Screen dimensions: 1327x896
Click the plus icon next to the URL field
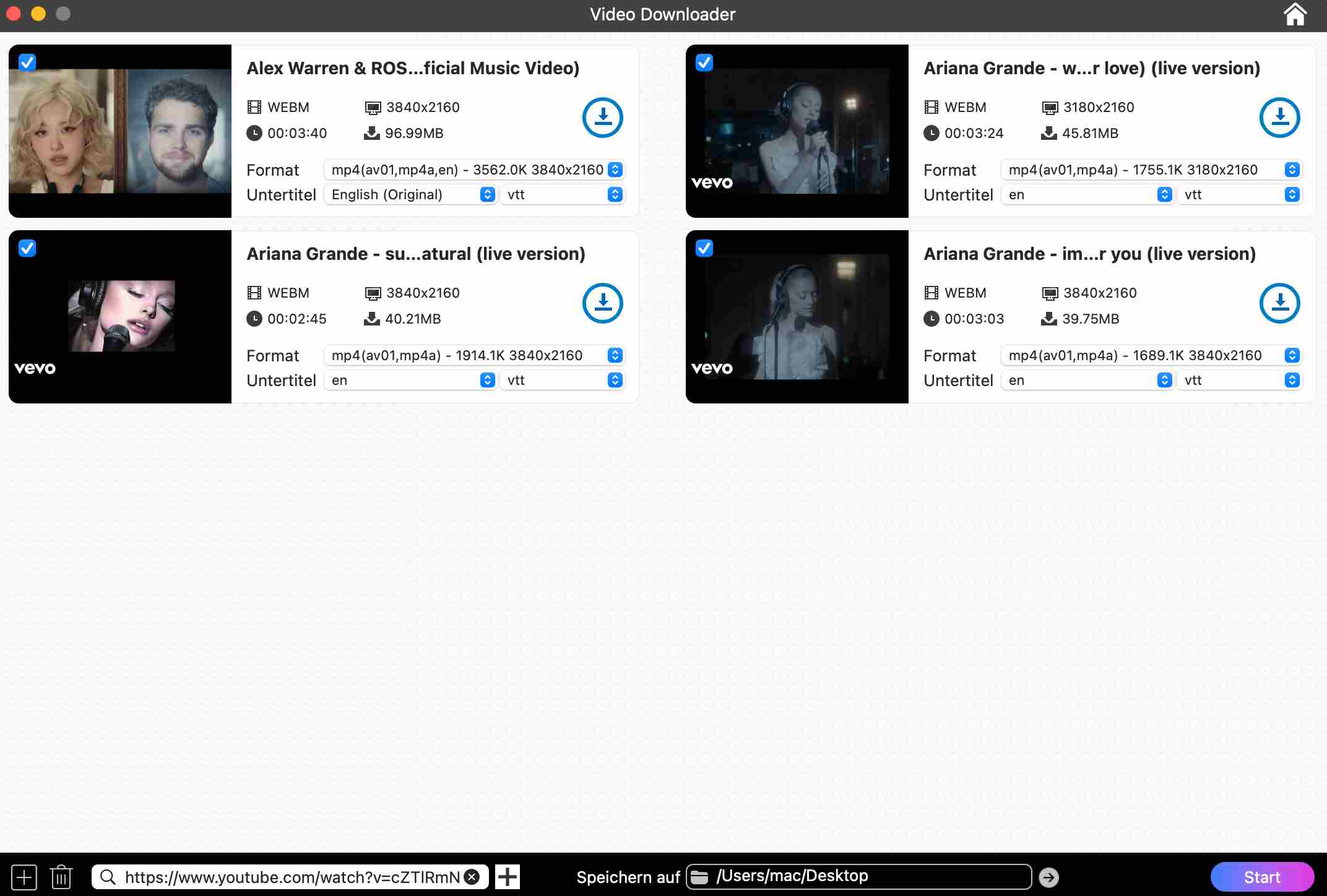pos(508,877)
